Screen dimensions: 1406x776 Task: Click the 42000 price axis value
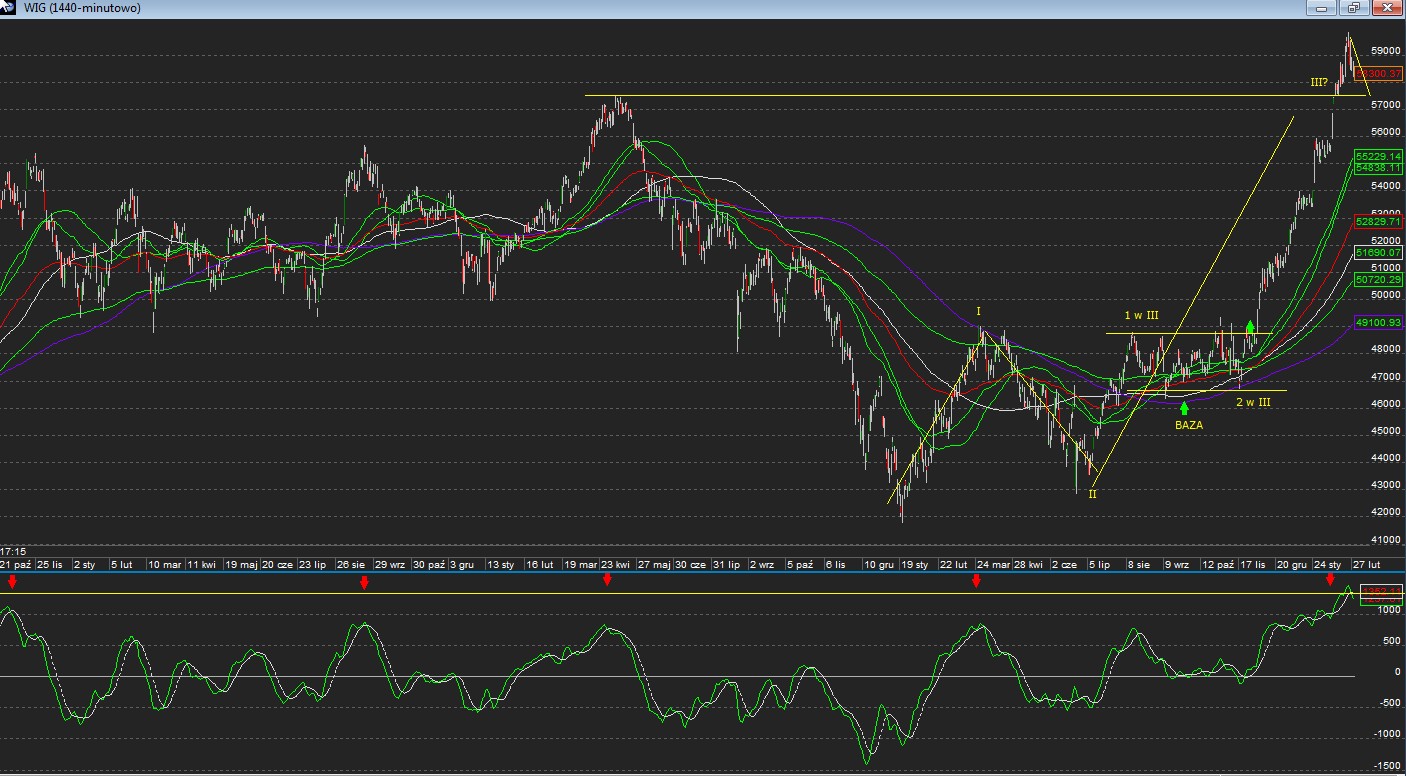pos(1385,512)
